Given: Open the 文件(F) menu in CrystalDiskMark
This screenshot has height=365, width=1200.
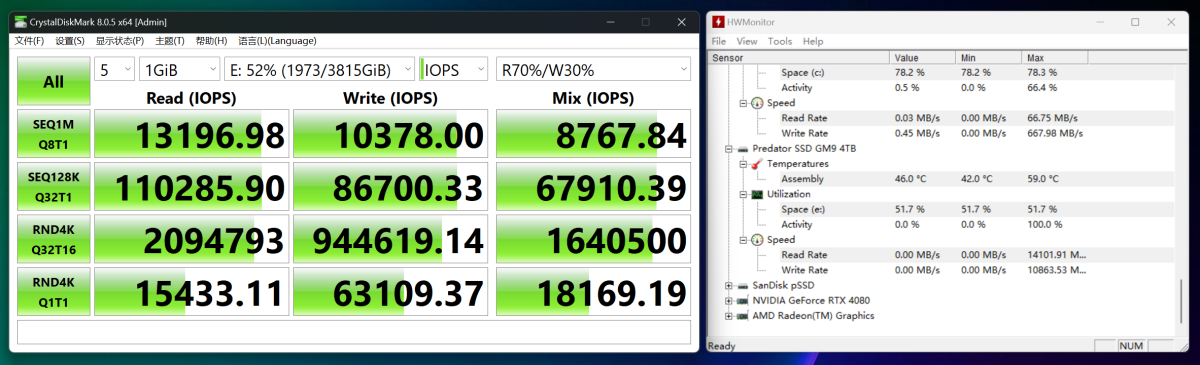Looking at the screenshot, I should click(x=29, y=41).
